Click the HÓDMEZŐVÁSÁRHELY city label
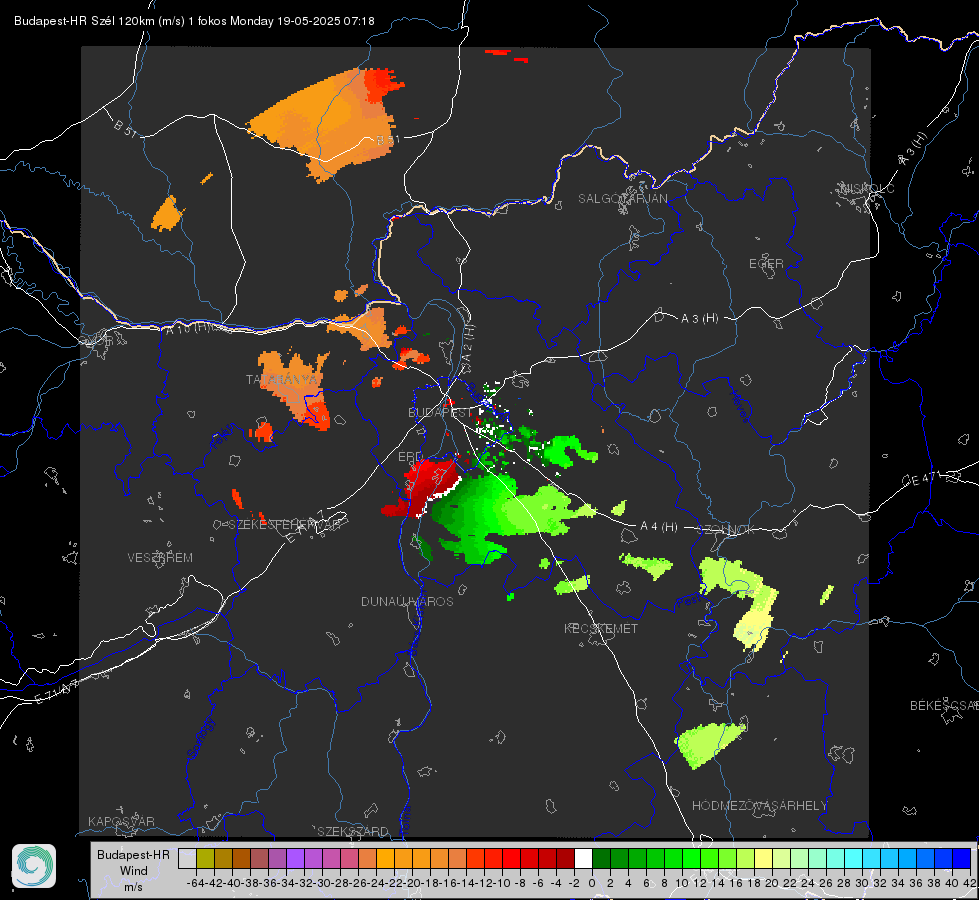The width and height of the screenshot is (979, 900). click(x=759, y=806)
